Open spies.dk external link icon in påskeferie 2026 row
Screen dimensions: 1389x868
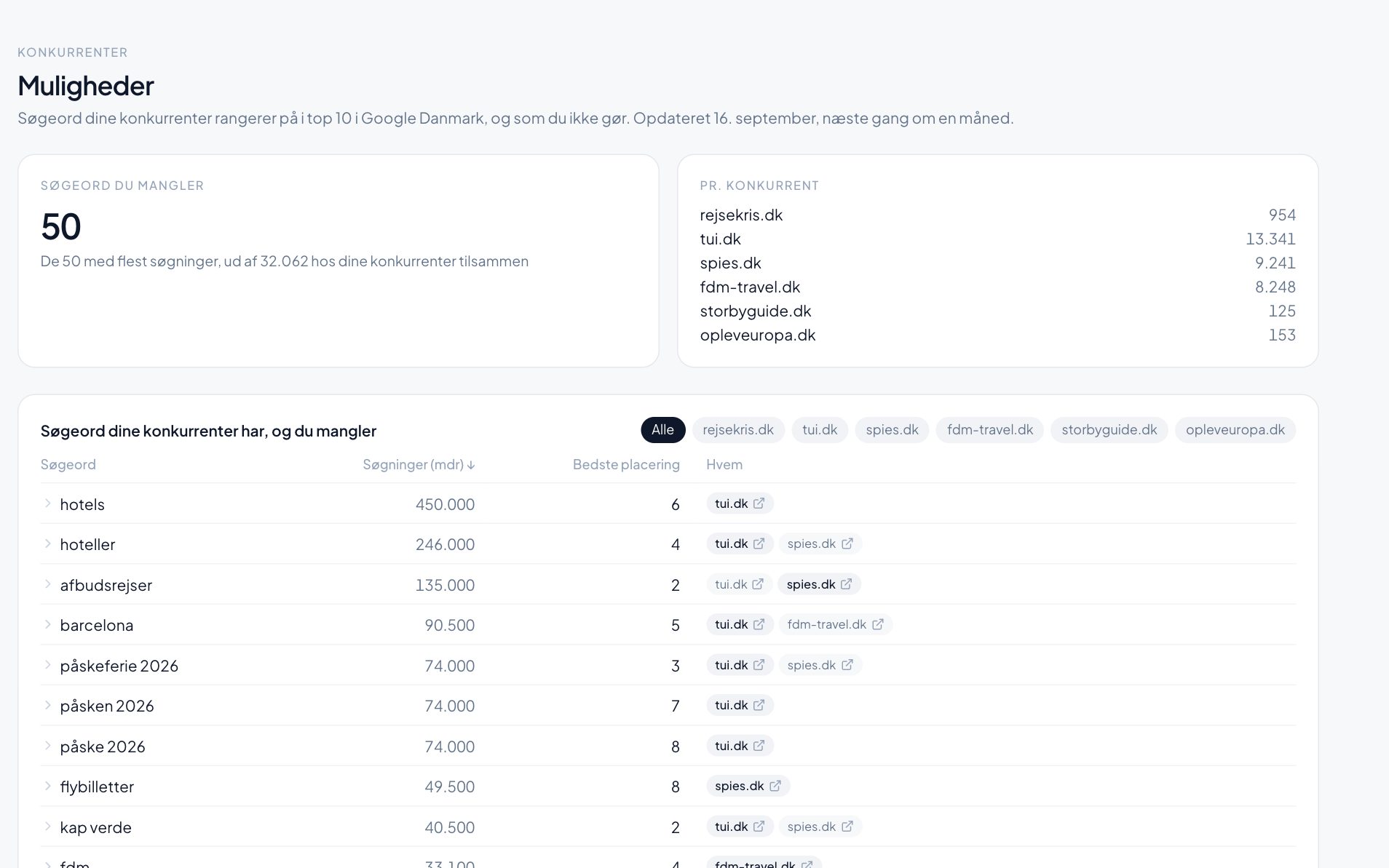click(x=847, y=665)
